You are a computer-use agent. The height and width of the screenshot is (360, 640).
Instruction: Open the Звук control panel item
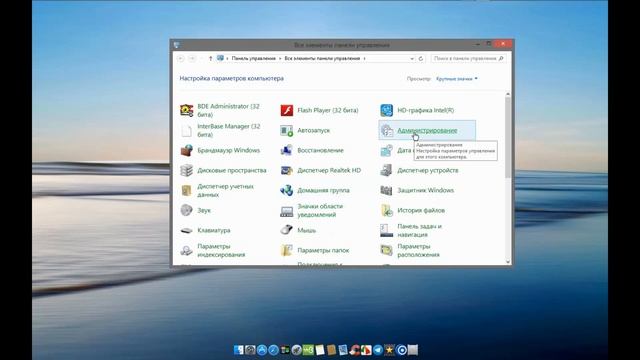click(x=196, y=210)
